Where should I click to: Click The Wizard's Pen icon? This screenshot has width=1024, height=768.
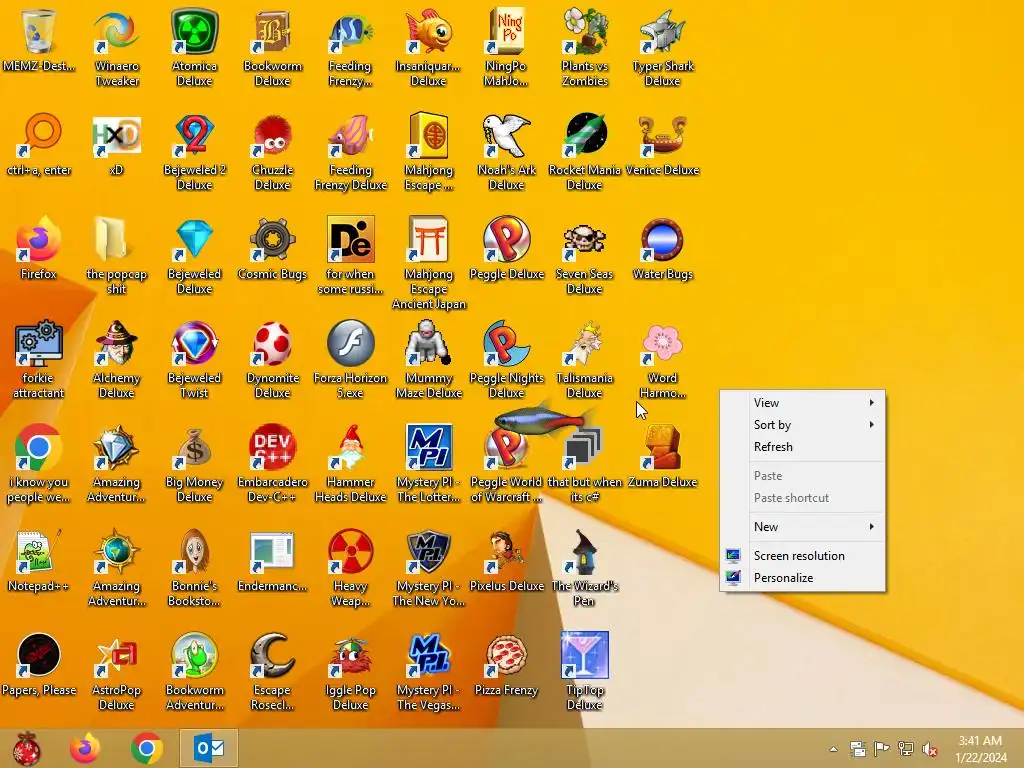[584, 551]
